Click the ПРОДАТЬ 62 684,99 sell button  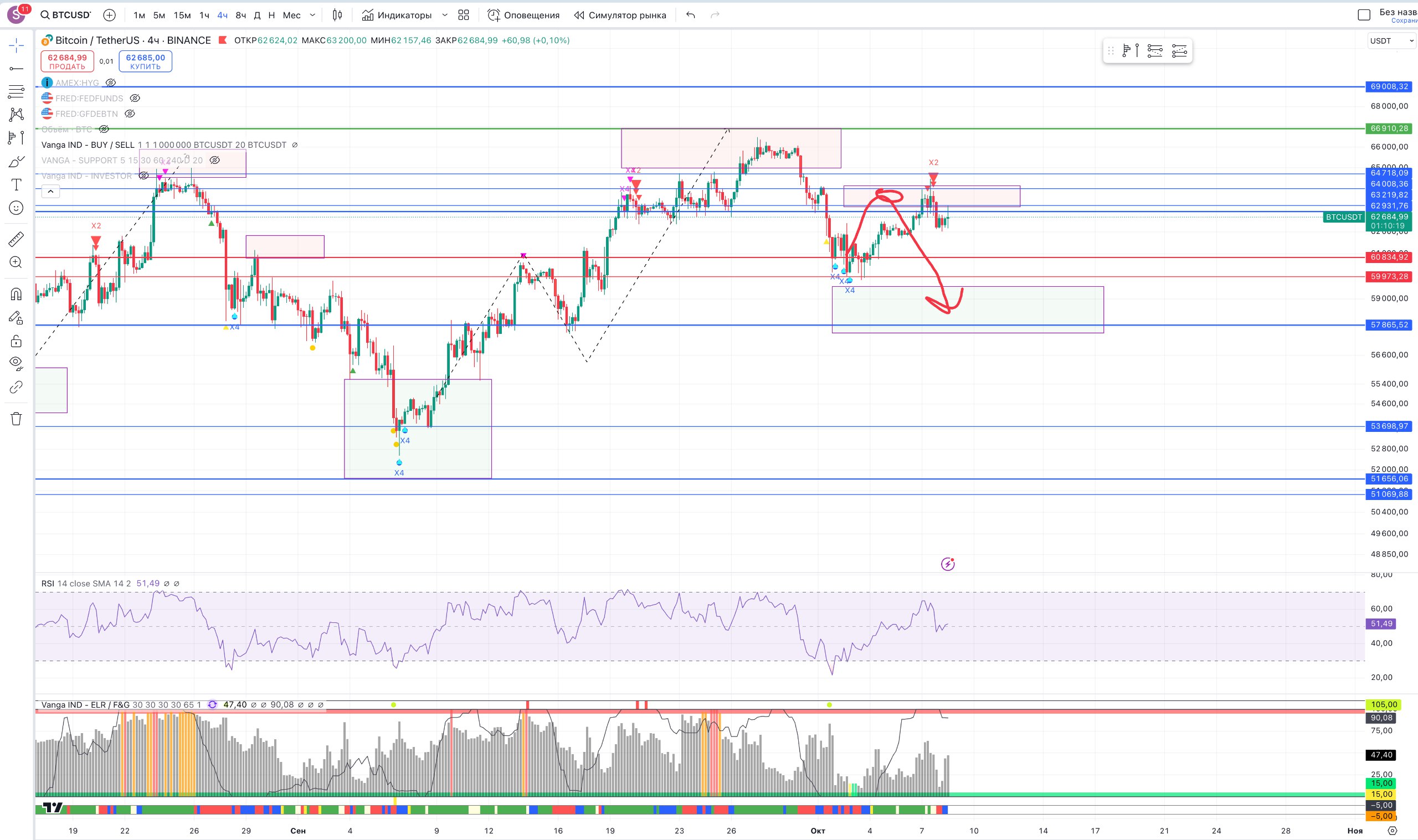tap(67, 61)
